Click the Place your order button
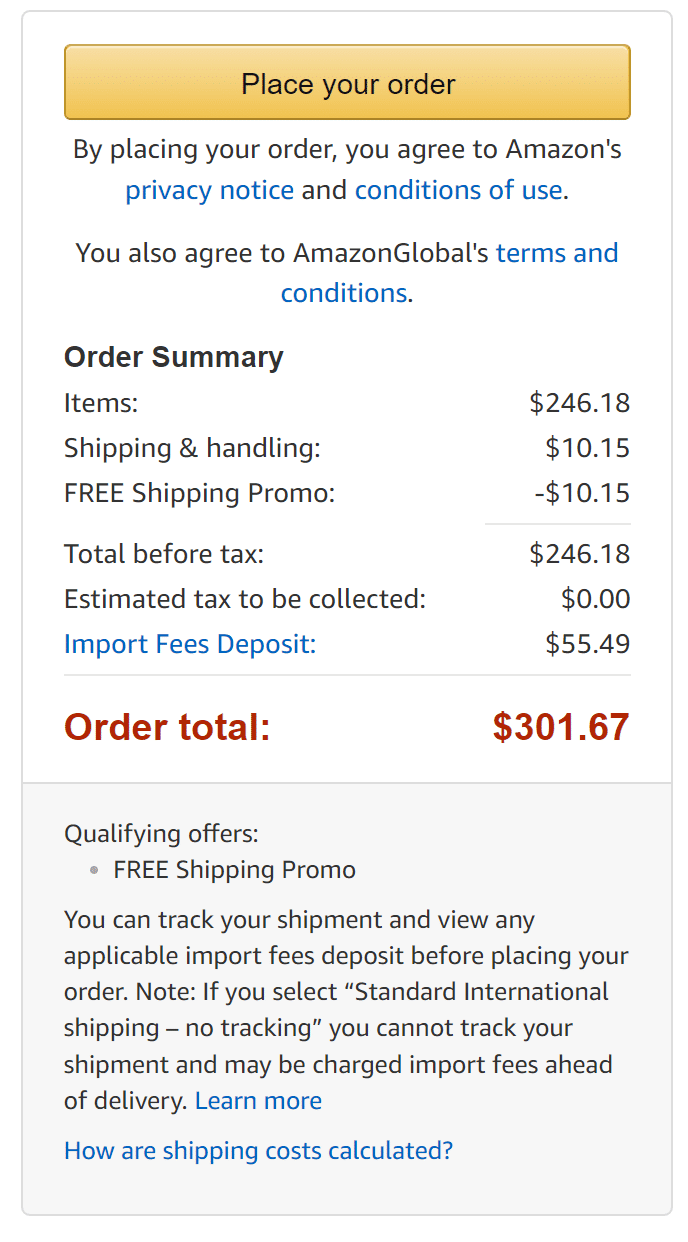This screenshot has height=1242, width=688. coord(347,83)
